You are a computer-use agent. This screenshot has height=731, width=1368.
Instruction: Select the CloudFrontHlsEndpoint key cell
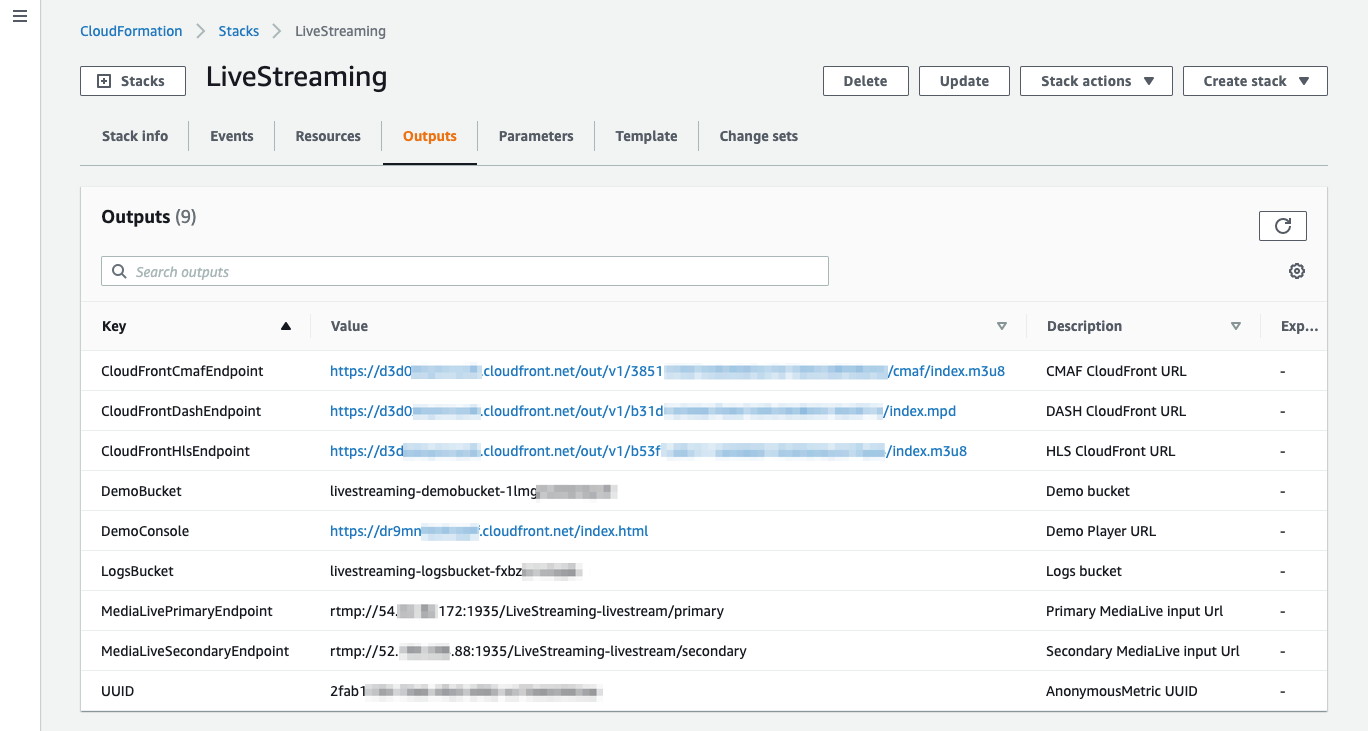pyautogui.click(x=175, y=451)
